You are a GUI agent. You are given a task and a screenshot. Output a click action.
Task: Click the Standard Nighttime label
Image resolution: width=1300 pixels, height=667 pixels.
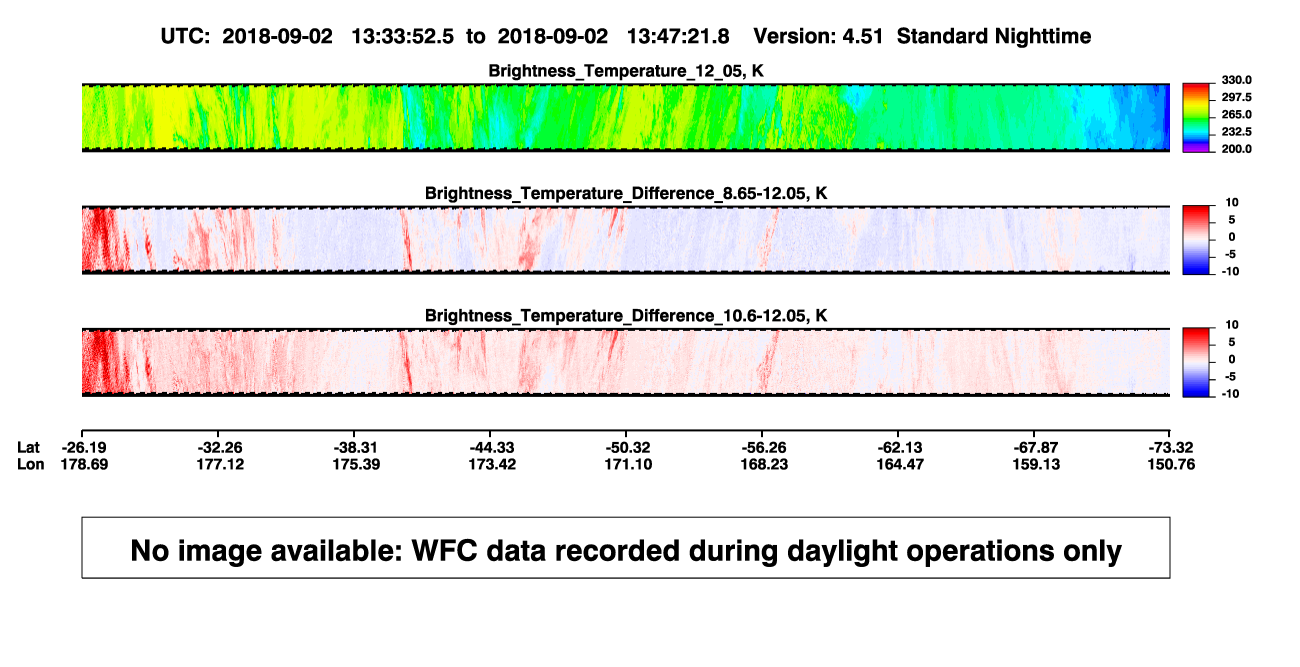pos(994,36)
